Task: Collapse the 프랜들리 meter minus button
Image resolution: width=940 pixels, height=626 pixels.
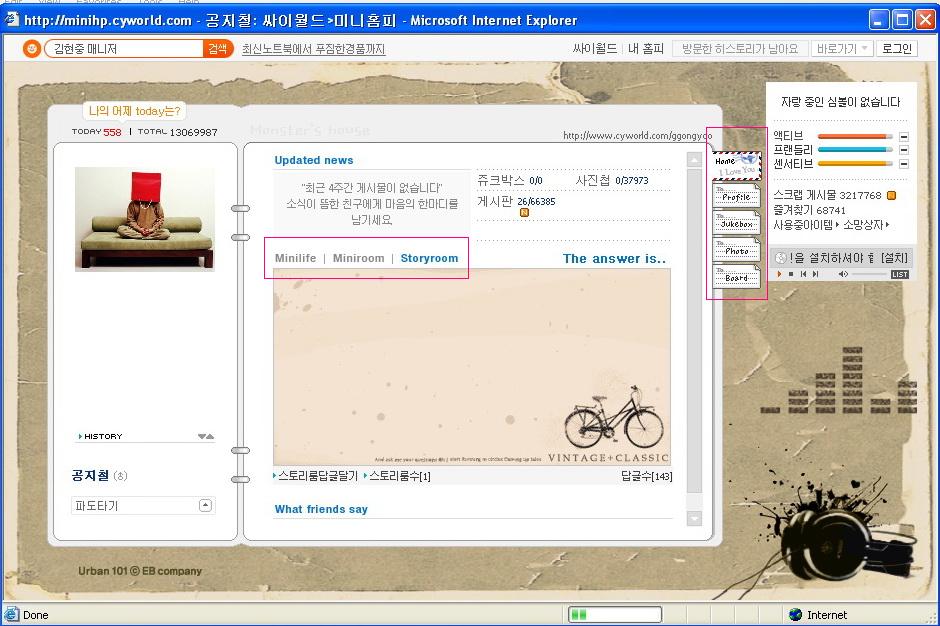Action: (x=904, y=150)
